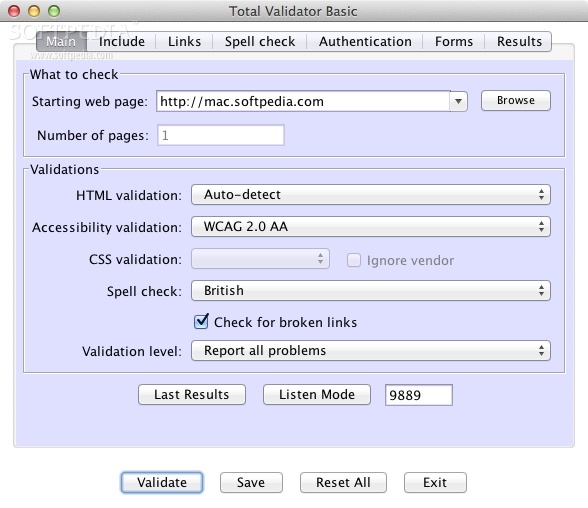The width and height of the screenshot is (588, 508).
Task: Expand the starting web page history dropdown arrow
Action: click(458, 101)
